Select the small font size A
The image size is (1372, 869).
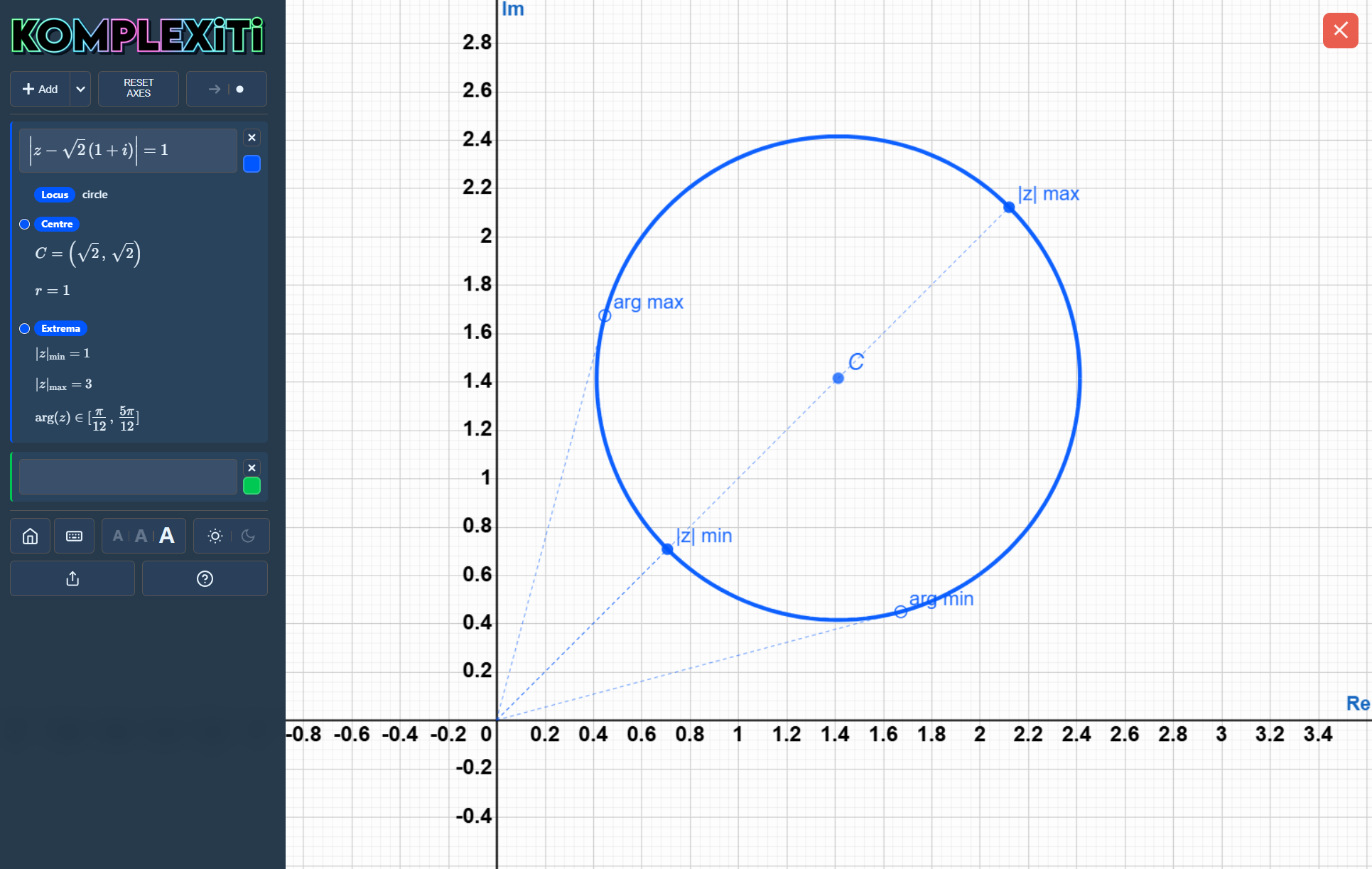point(118,536)
